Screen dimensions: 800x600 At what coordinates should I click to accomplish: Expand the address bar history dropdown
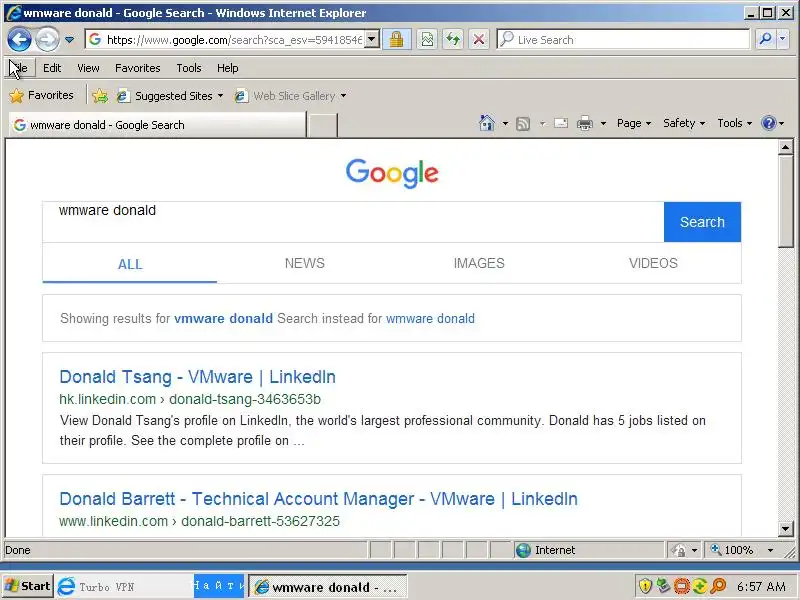pos(372,39)
